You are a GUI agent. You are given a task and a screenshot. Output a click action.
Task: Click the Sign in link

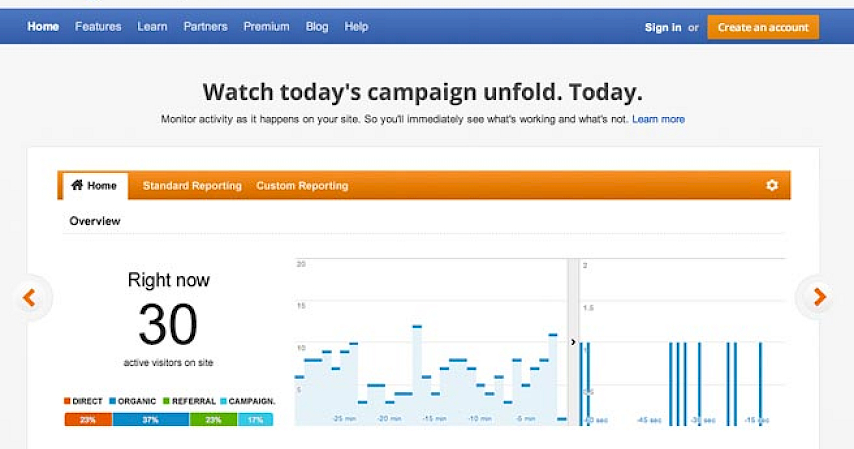(663, 28)
